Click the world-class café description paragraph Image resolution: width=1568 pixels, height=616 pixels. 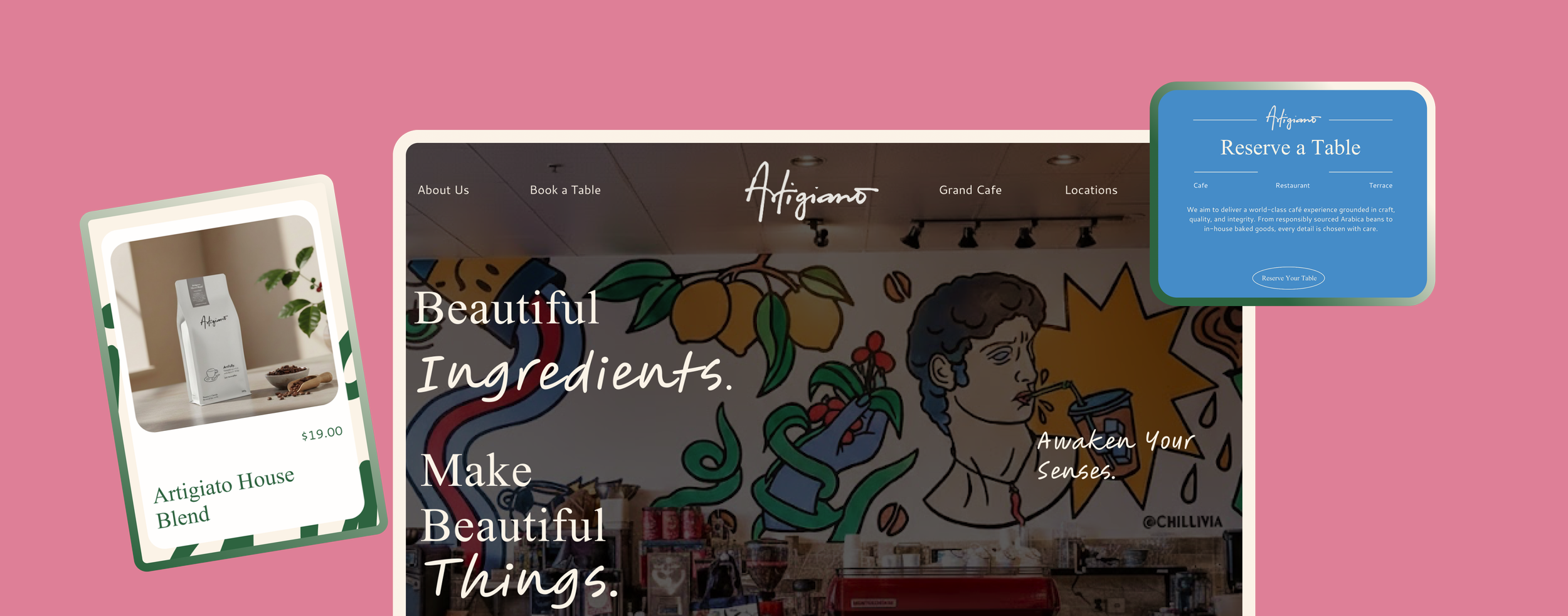tap(1290, 220)
